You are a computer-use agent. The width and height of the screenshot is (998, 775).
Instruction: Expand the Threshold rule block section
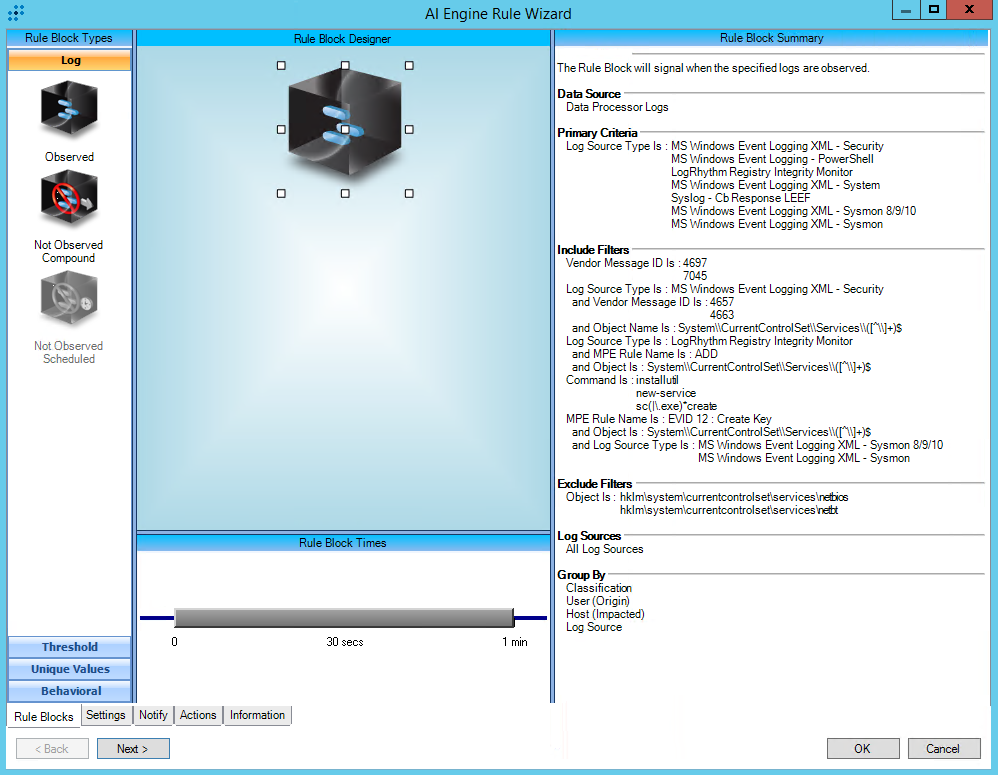(x=69, y=647)
